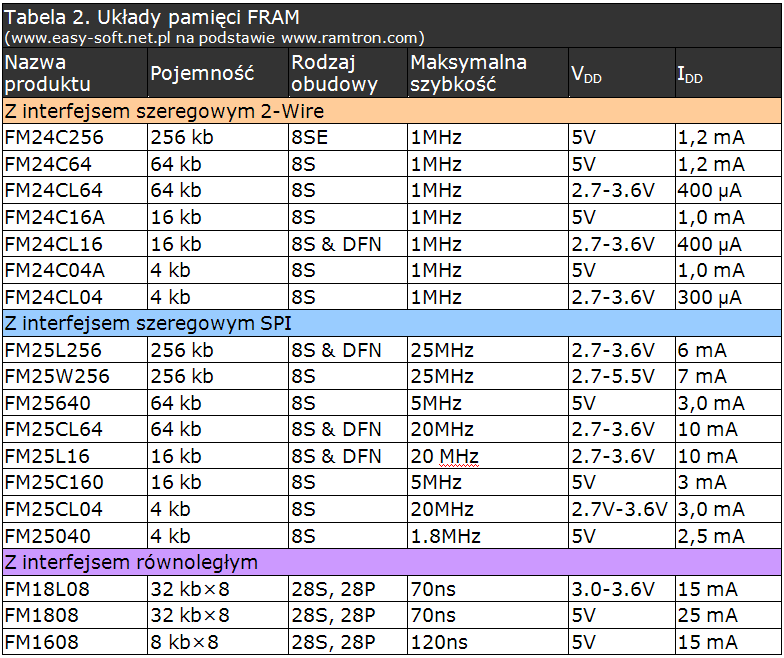The height and width of the screenshot is (658, 784).
Task: Click the 300 µA current of FM24CL04
Action: pyautogui.click(x=728, y=297)
